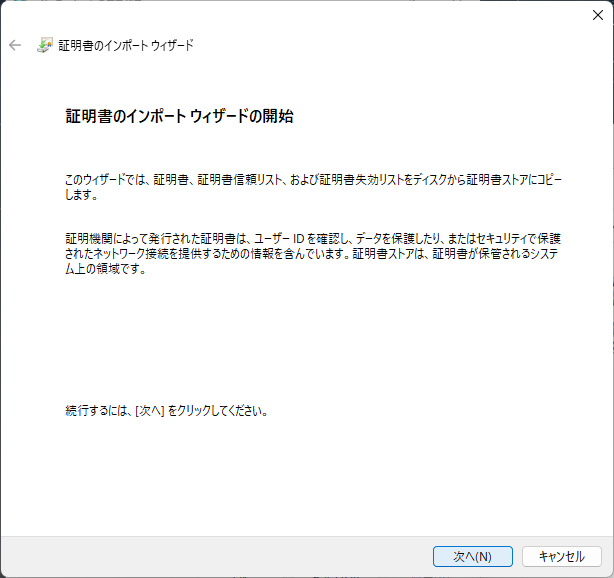Click the bracketed [次へ] in instruction text

[x=150, y=410]
